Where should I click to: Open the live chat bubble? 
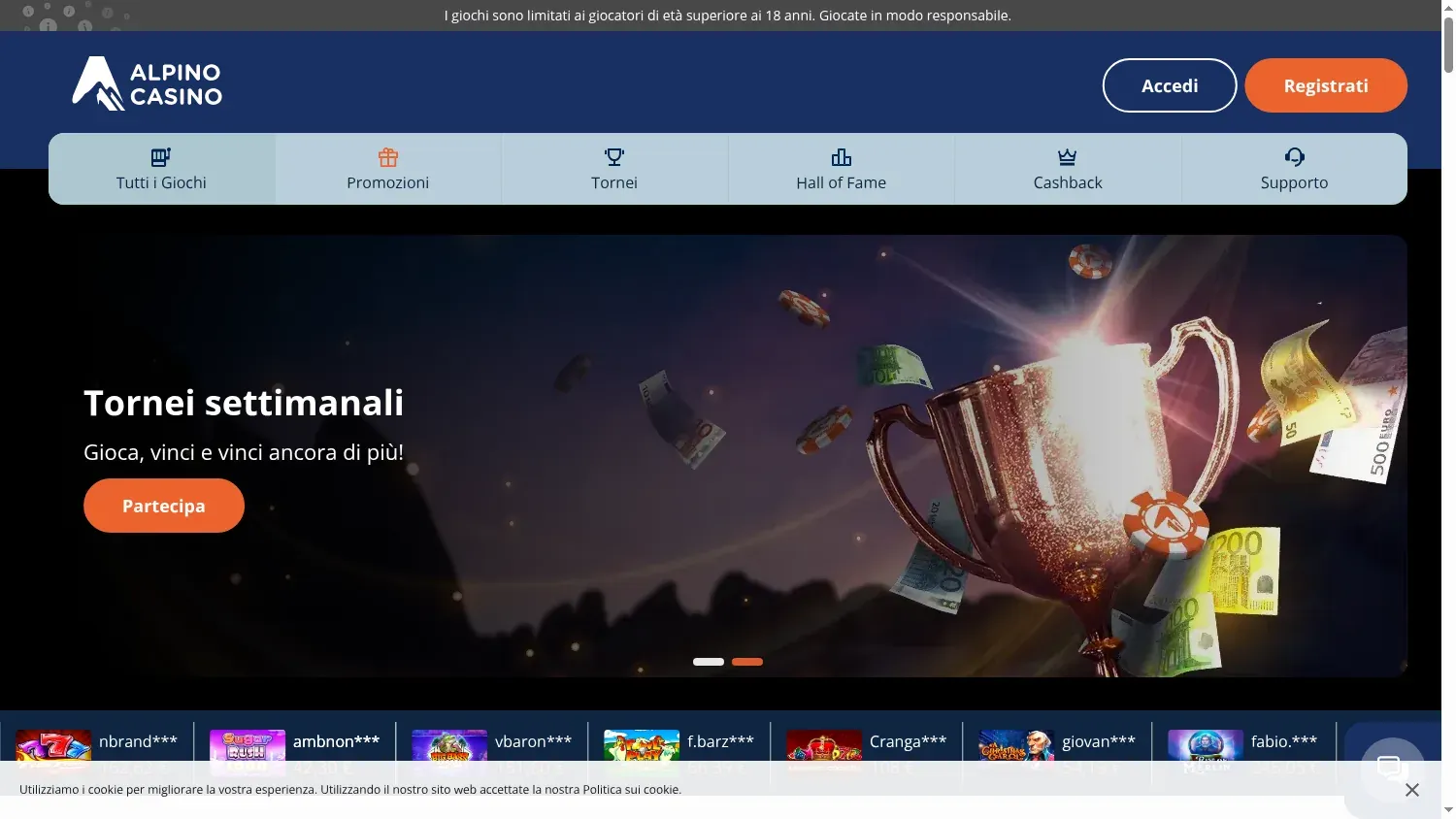coord(1393,770)
